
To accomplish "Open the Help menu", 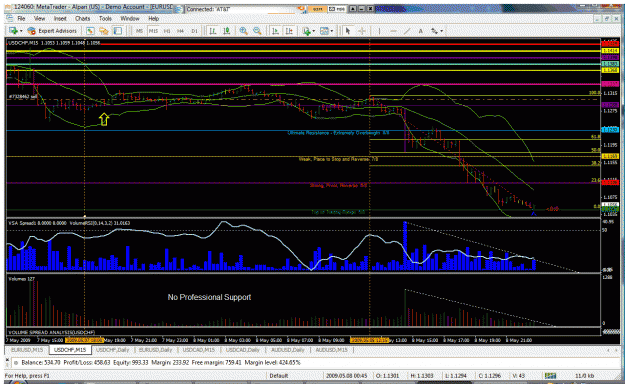I will (153, 18).
